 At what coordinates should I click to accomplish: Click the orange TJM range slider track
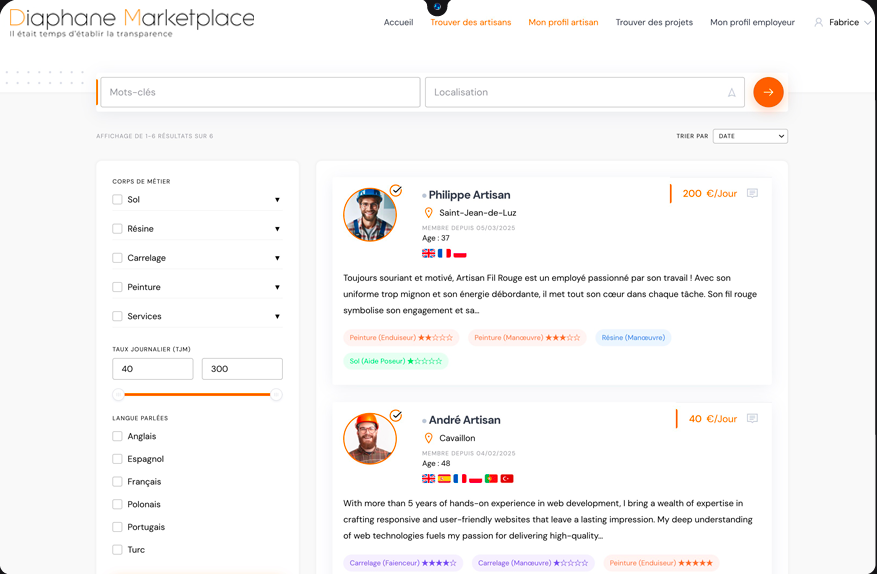[197, 394]
